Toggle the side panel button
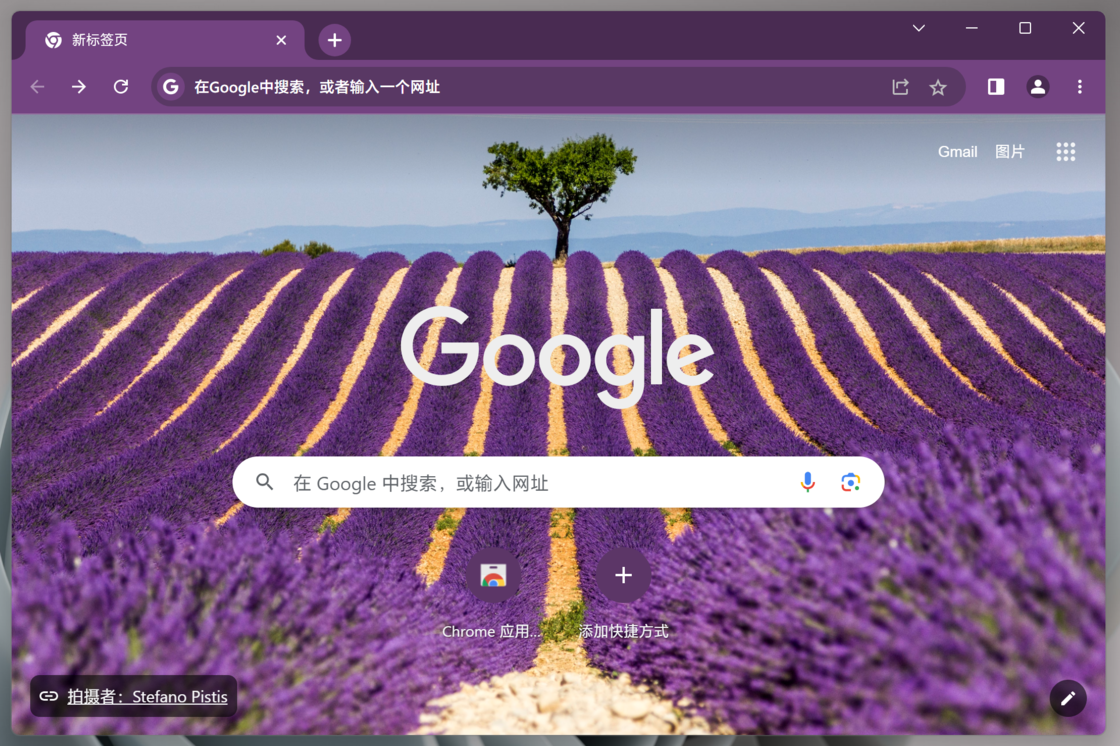Screen dimensions: 1120x746 (996, 87)
